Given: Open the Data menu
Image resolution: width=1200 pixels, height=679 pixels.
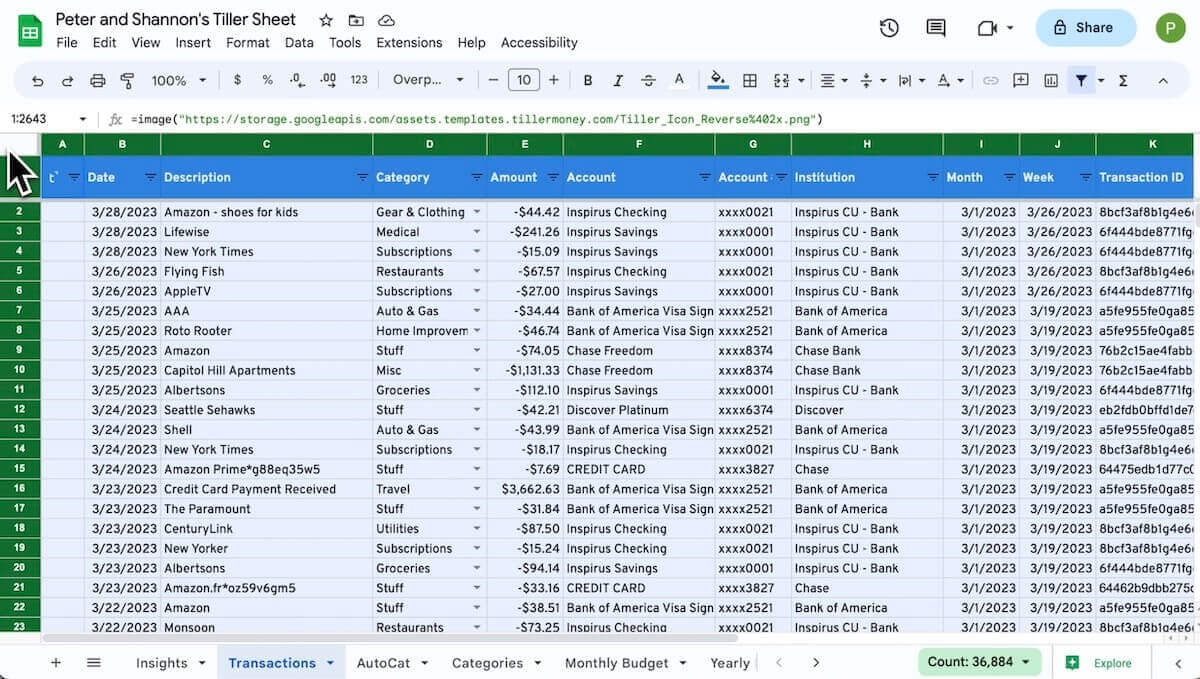Looking at the screenshot, I should [299, 43].
